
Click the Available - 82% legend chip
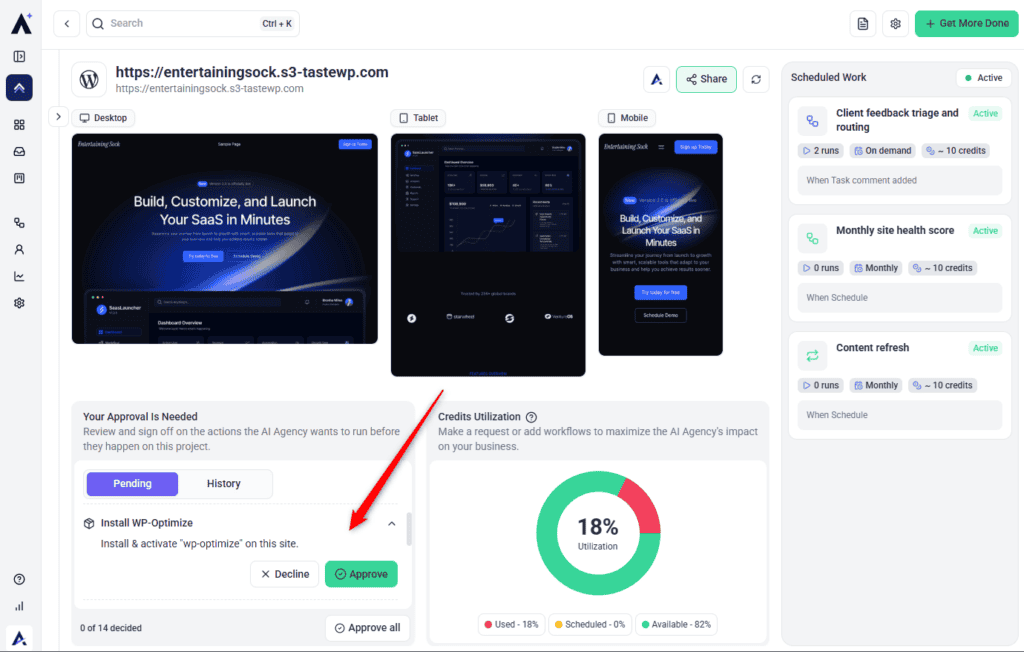coord(676,625)
